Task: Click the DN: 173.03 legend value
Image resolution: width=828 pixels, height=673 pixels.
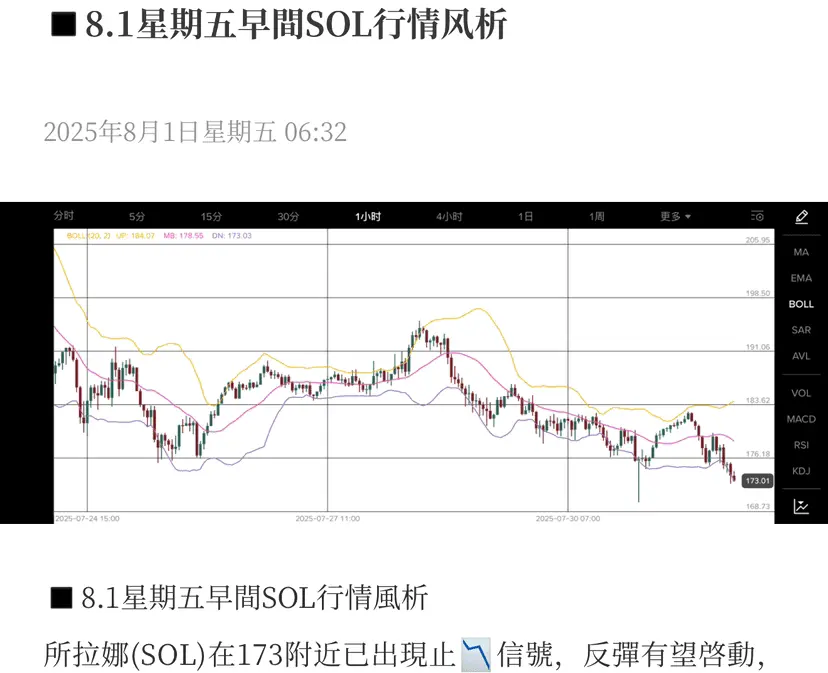Action: [x=232, y=236]
